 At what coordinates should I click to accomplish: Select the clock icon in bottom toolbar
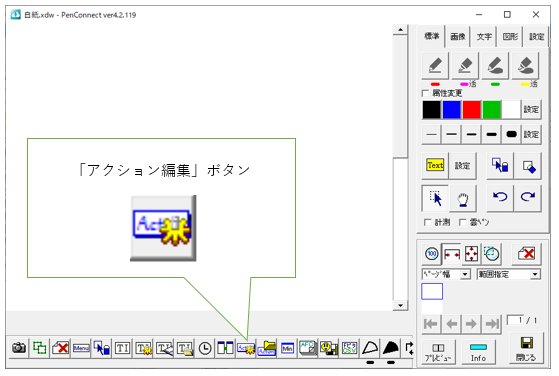[x=205, y=348]
